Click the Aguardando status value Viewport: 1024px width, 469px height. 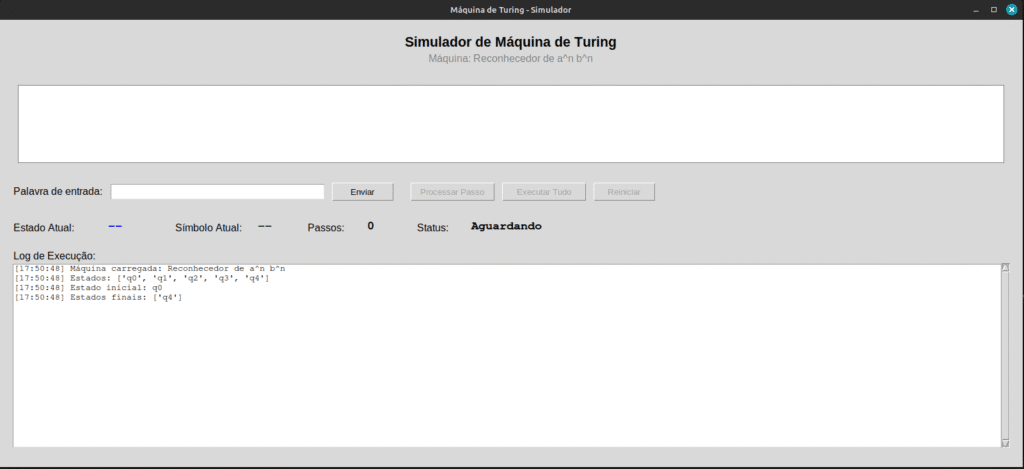506,226
